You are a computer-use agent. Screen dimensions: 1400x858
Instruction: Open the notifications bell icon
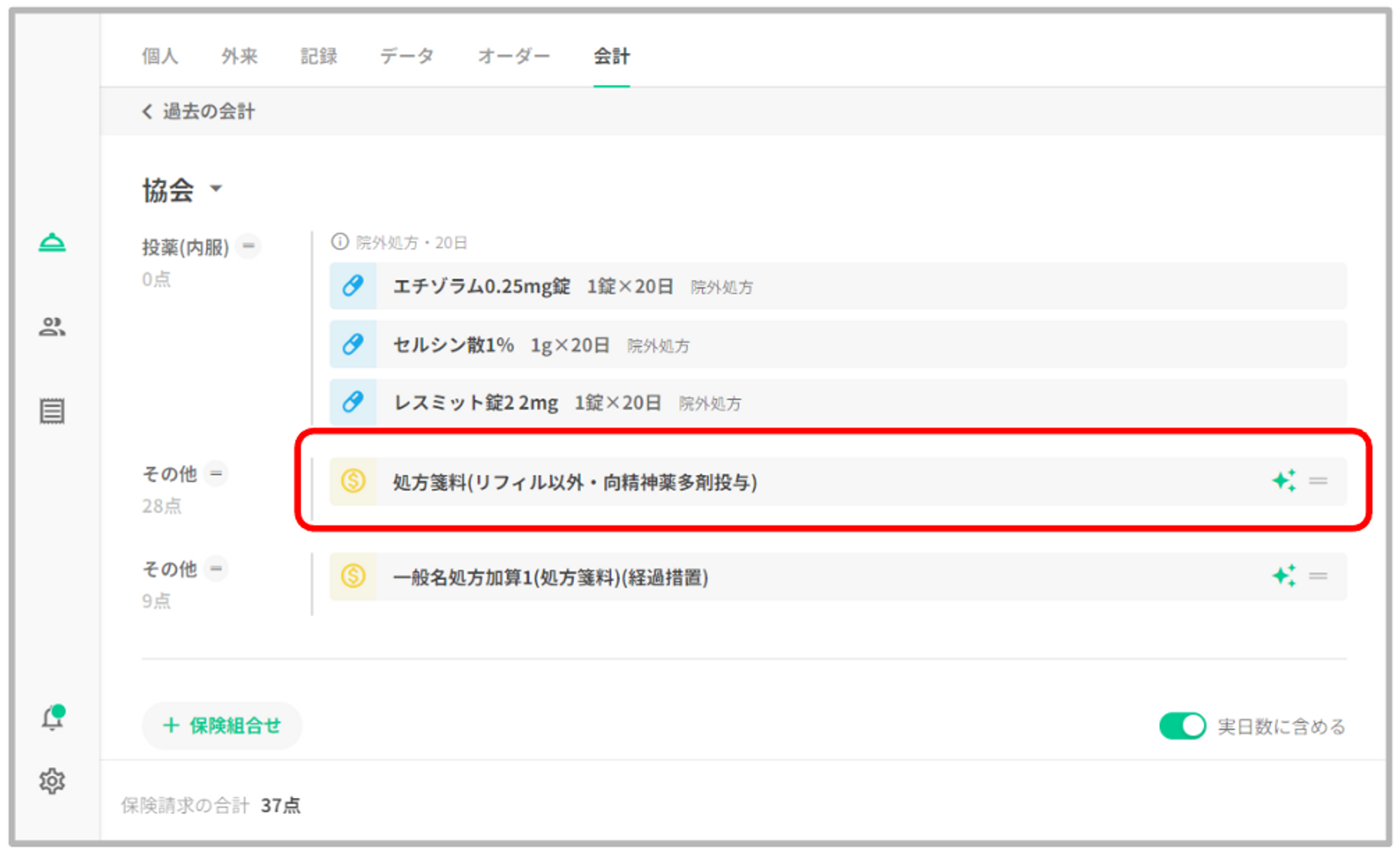[x=52, y=719]
